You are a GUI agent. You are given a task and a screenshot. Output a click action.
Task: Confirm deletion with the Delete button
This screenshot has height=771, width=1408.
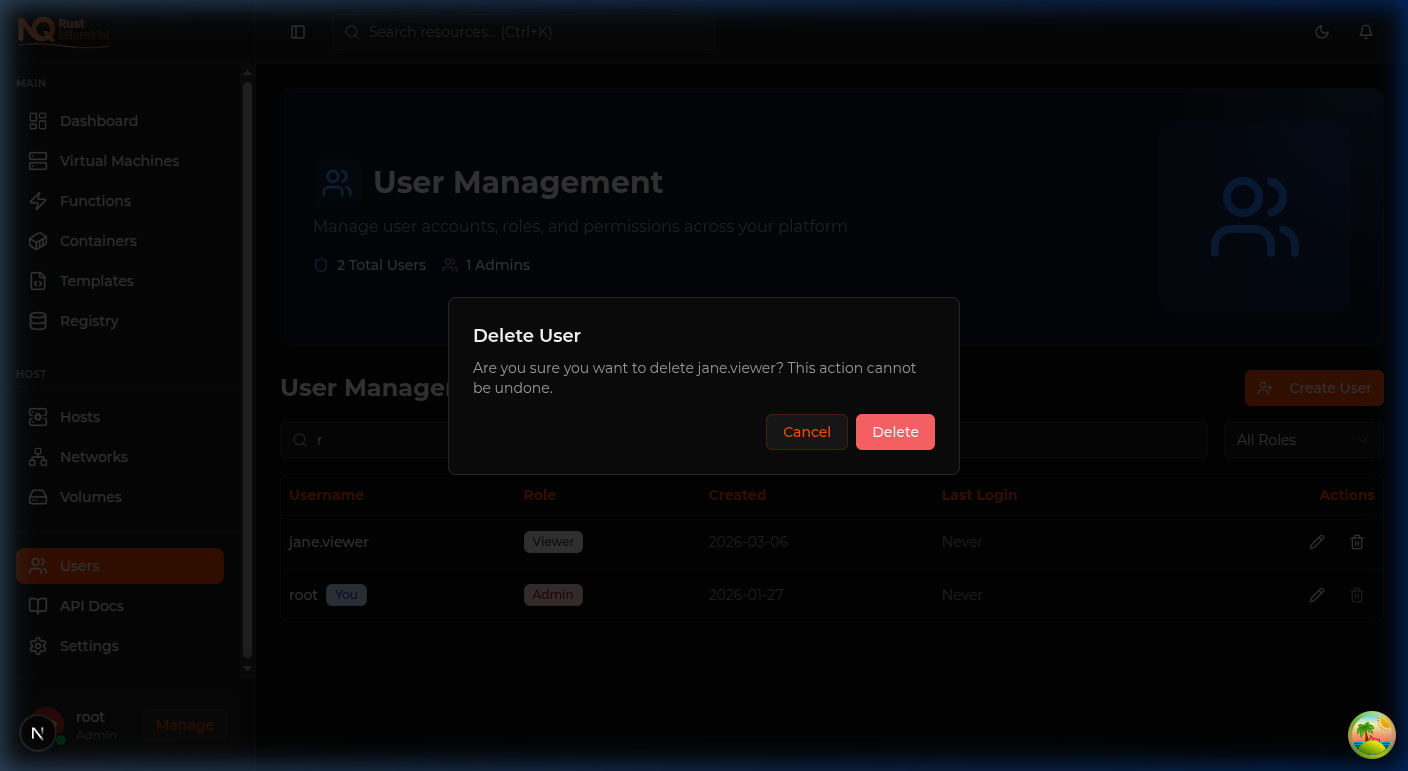[x=895, y=432]
